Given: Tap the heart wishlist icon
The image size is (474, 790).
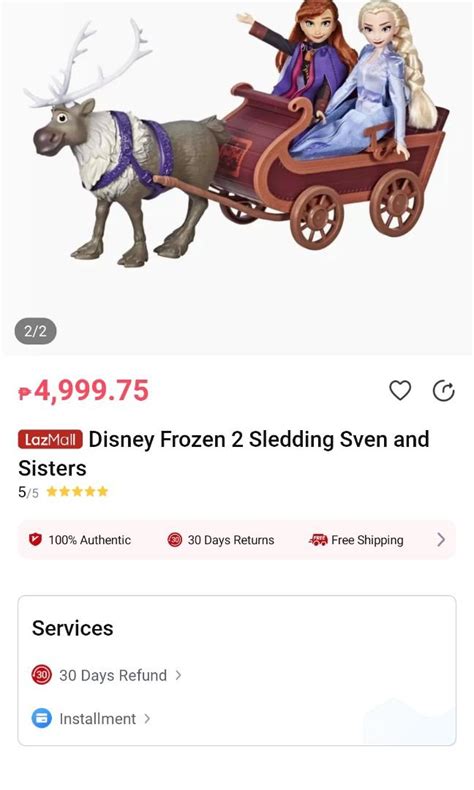Looking at the screenshot, I should coord(400,390).
